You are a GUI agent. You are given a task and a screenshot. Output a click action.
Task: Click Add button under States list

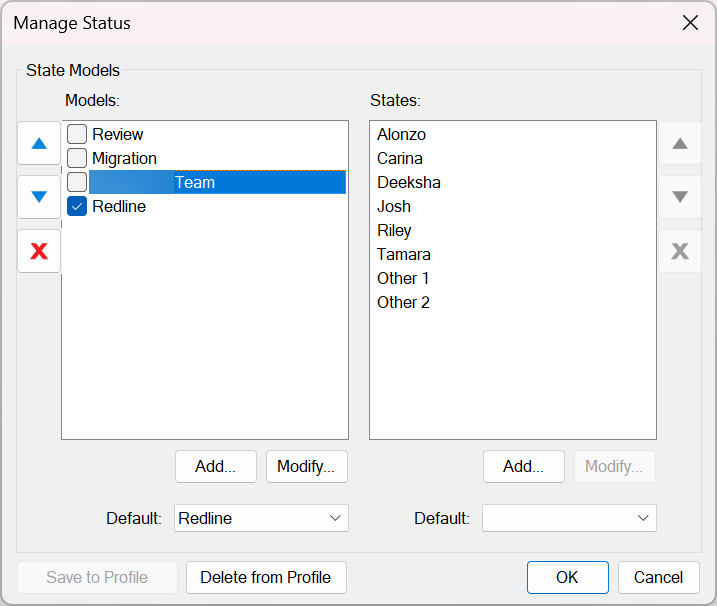click(x=524, y=466)
